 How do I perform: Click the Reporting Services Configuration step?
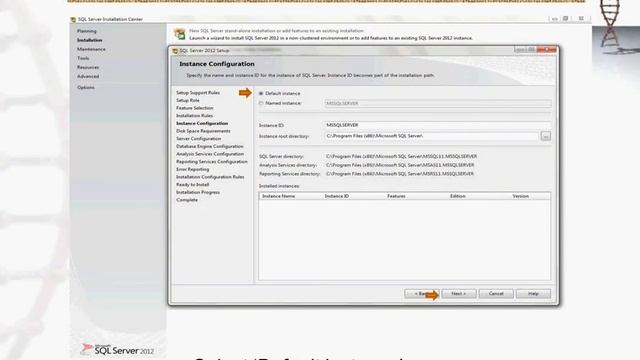(212, 162)
